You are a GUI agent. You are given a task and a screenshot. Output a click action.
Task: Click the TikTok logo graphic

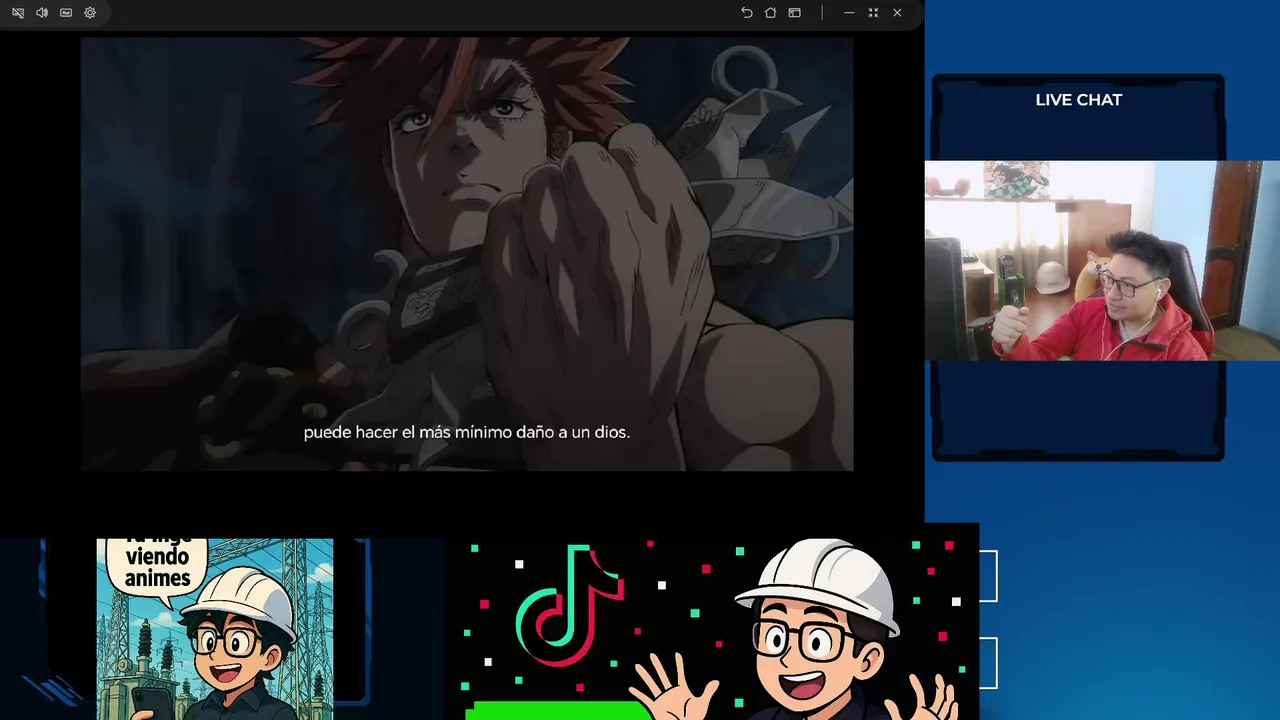[x=569, y=605]
